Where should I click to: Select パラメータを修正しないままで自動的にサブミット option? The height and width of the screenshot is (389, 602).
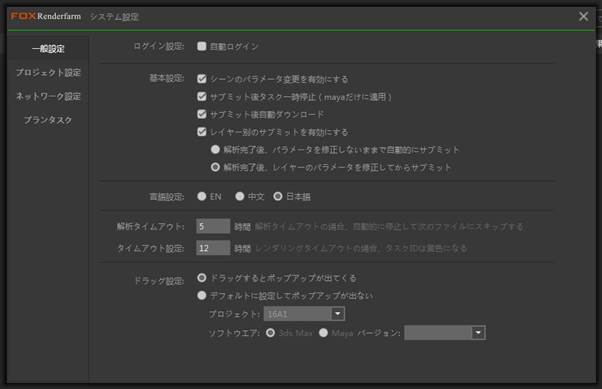coord(215,149)
